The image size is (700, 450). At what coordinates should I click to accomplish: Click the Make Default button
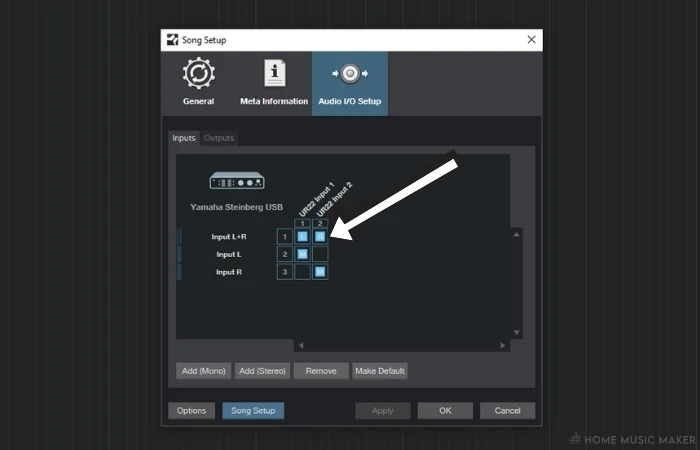click(380, 371)
